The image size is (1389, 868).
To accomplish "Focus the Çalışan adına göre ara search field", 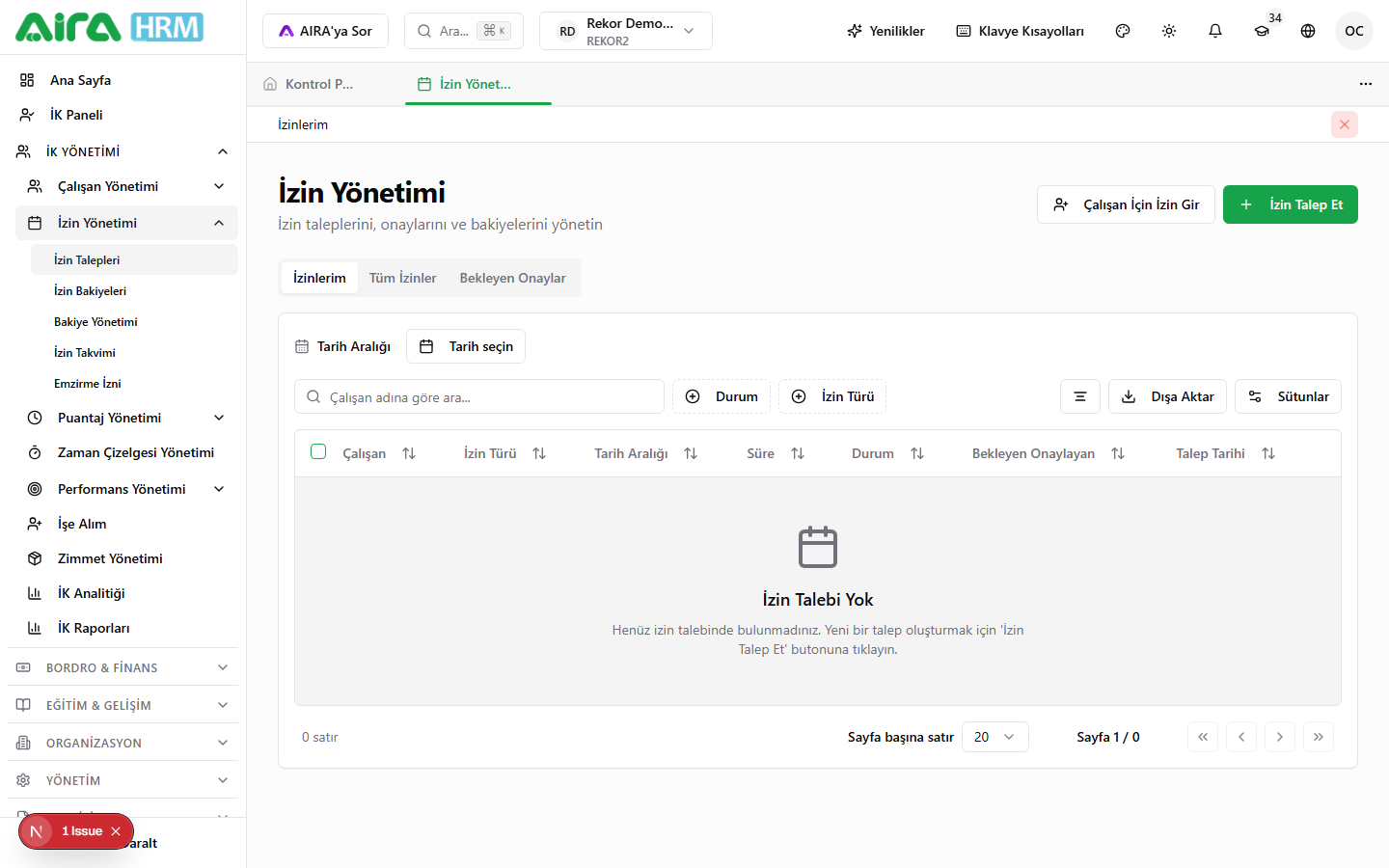I will 479,396.
